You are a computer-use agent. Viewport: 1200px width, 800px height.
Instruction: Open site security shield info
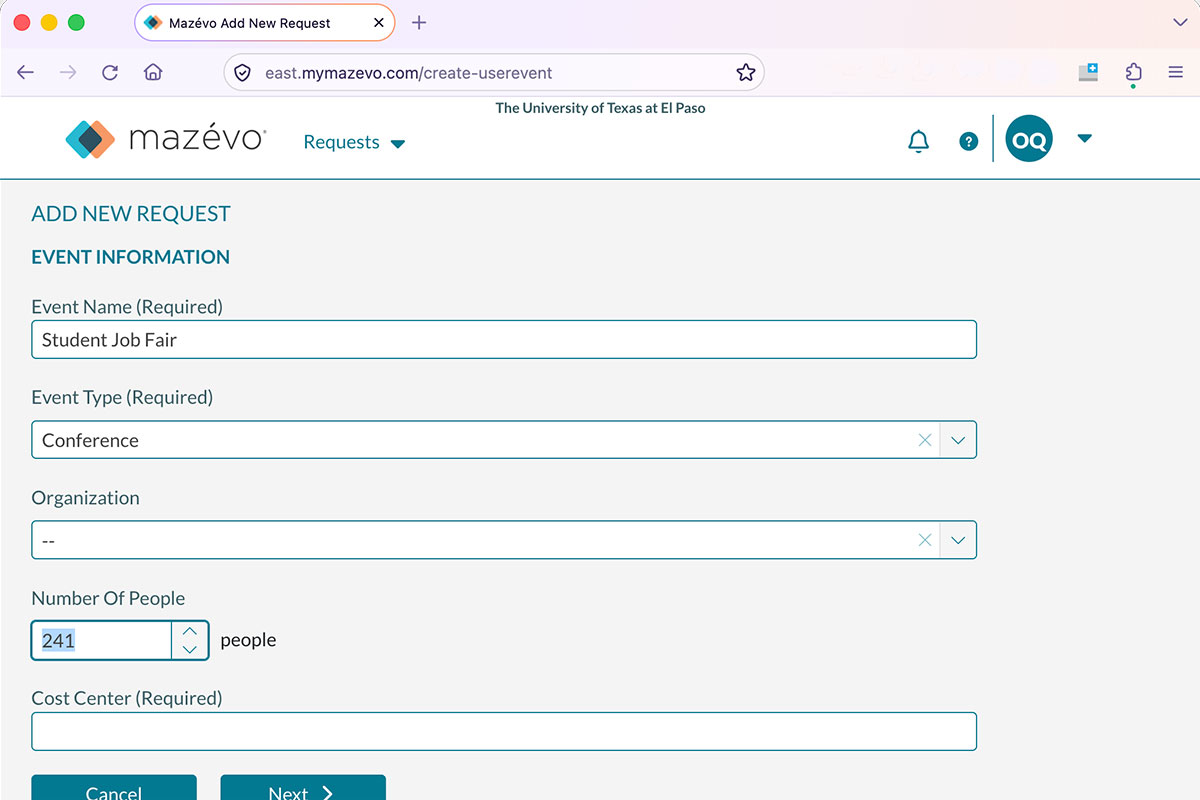[242, 72]
